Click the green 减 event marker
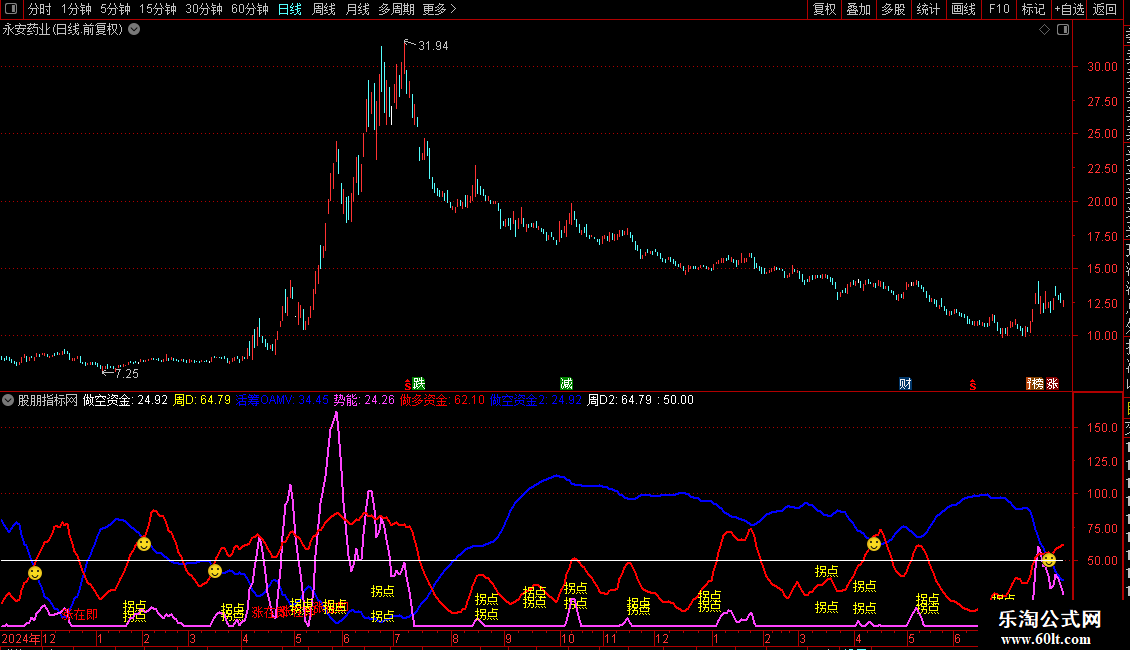 tap(566, 383)
